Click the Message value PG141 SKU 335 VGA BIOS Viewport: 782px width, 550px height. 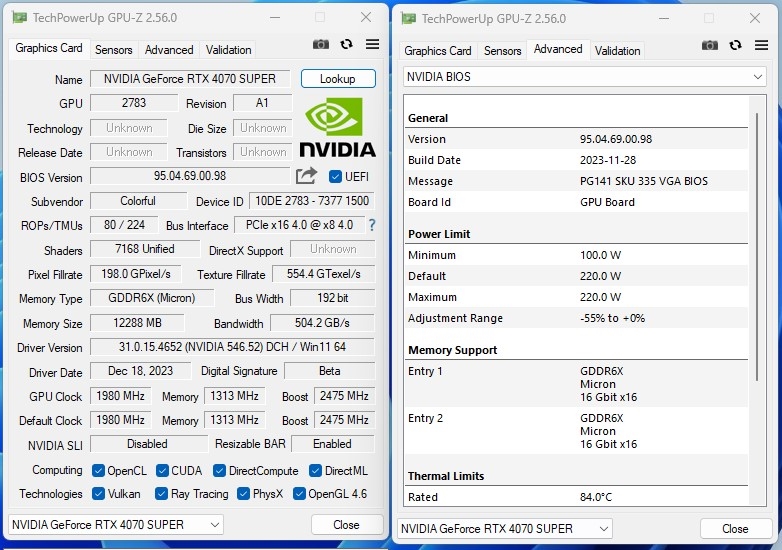pyautogui.click(x=644, y=181)
